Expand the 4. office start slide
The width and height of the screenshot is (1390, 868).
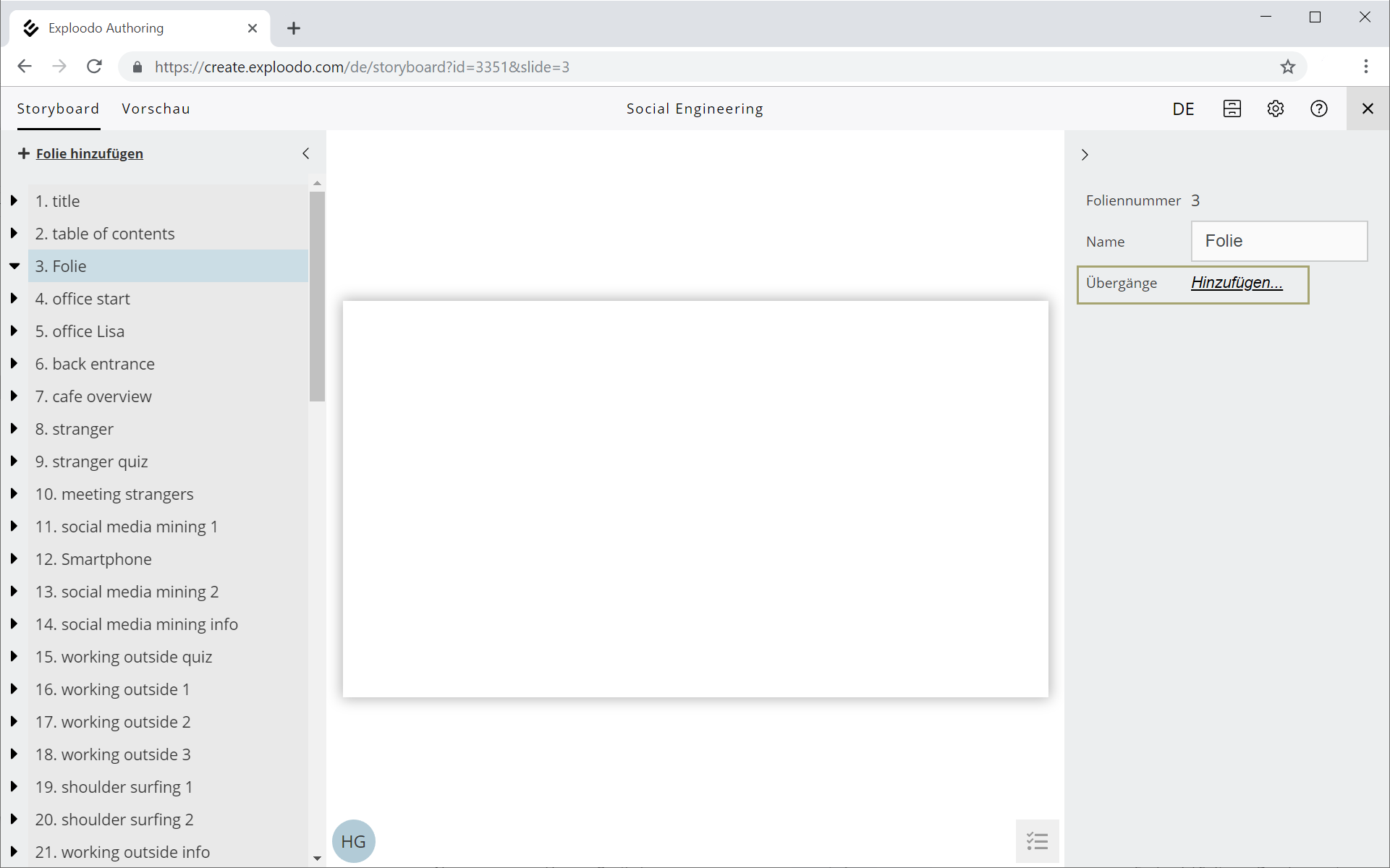coord(14,299)
